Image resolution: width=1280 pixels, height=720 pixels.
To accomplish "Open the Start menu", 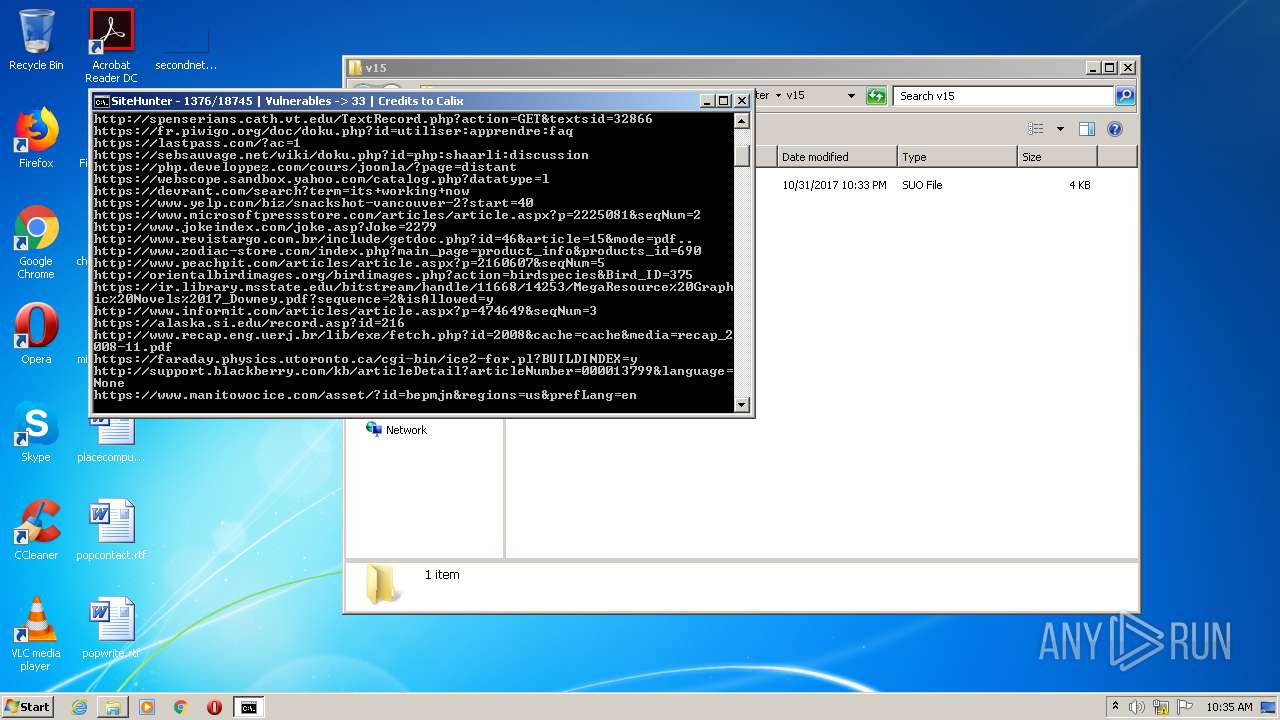I will (x=28, y=707).
